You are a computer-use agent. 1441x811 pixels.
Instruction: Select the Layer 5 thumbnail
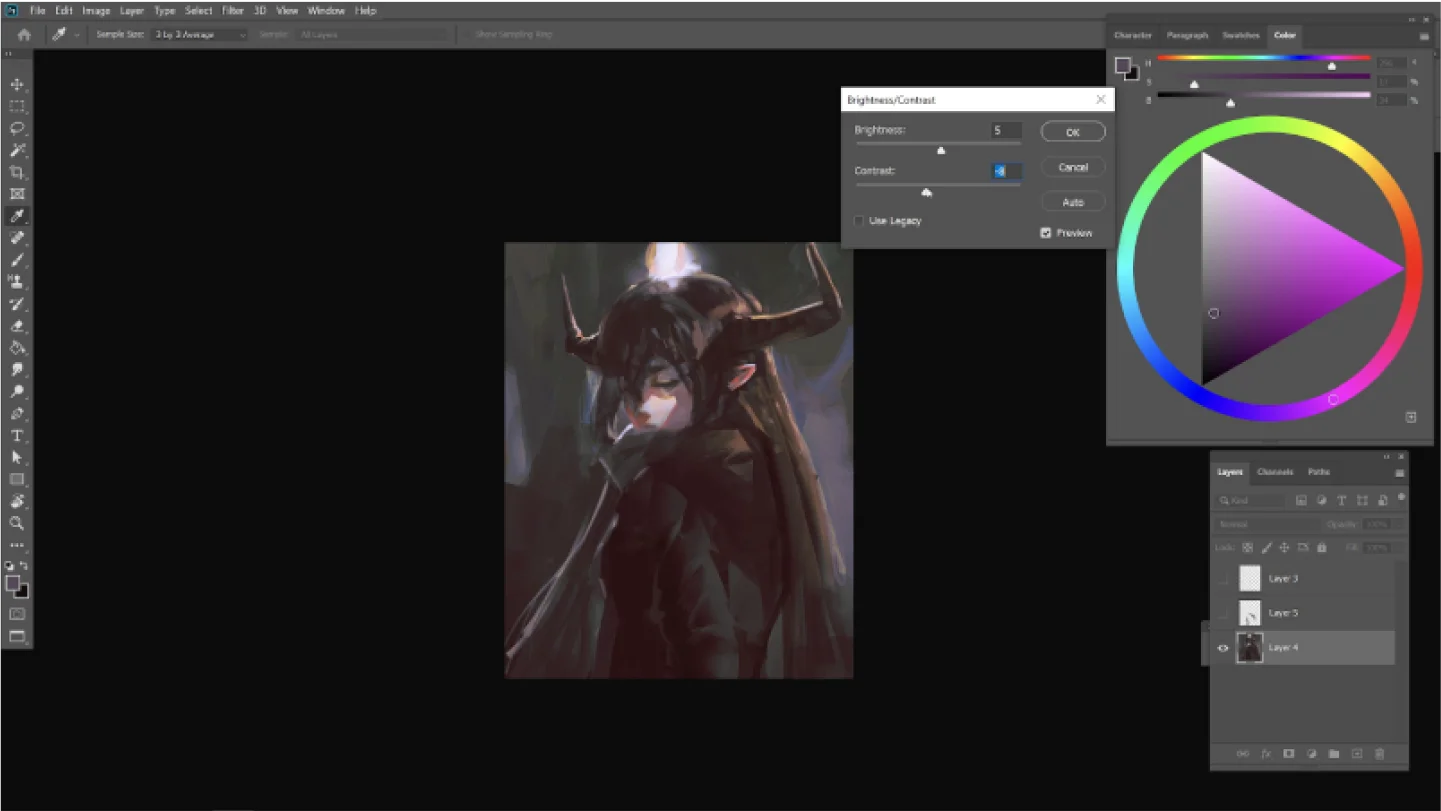1250,613
